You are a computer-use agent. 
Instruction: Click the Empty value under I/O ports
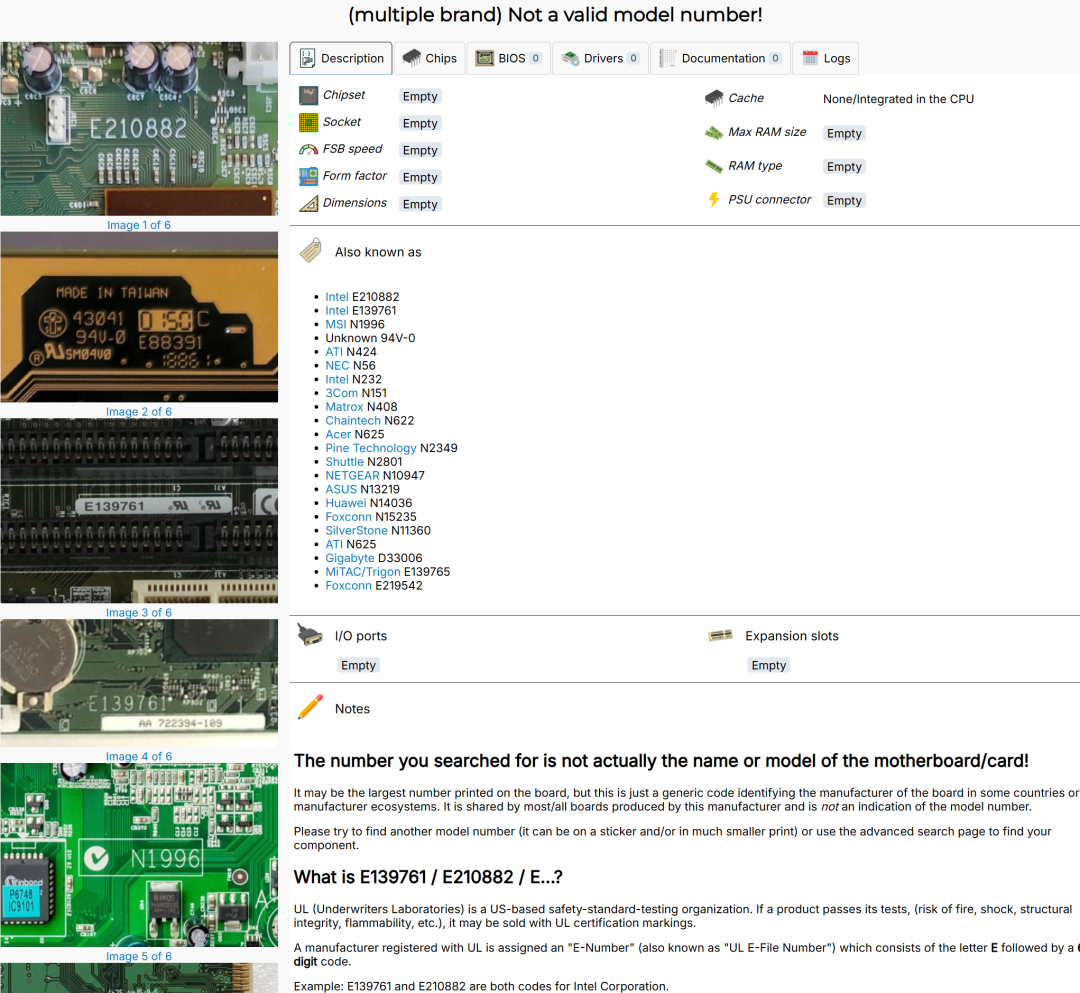point(358,665)
